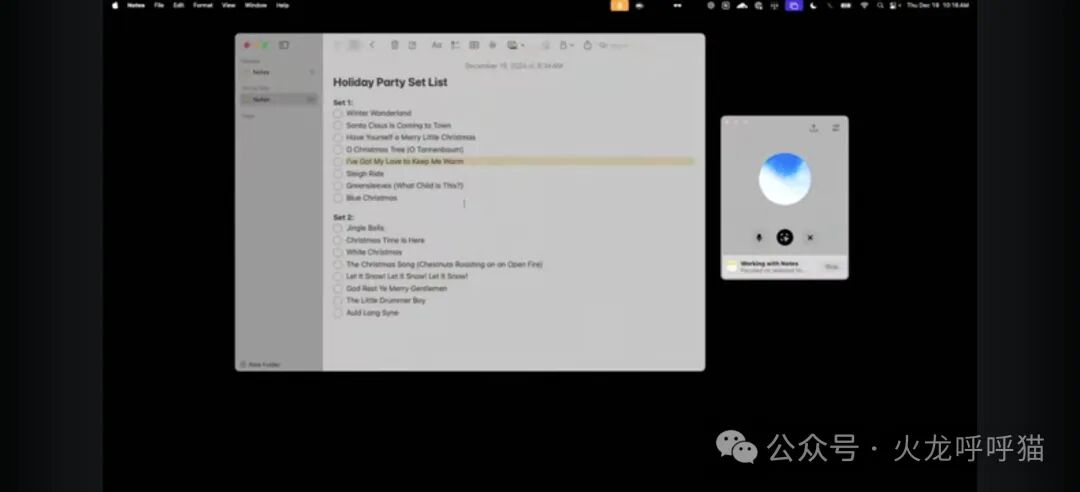
Task: Insert a table using the toolbar icon
Action: coord(474,45)
